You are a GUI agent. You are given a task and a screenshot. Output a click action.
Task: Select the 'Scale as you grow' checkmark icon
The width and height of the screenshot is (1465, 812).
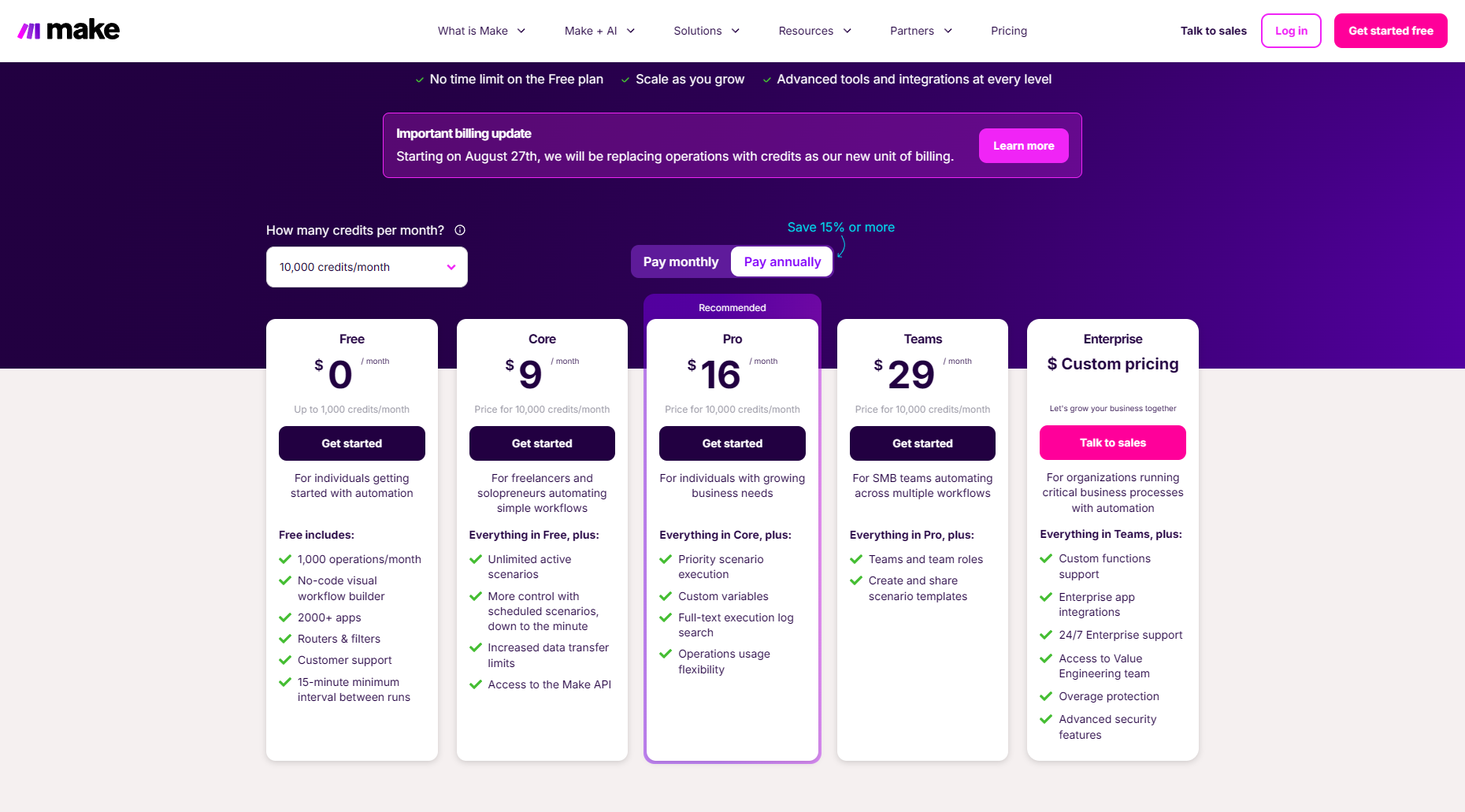pyautogui.click(x=624, y=79)
